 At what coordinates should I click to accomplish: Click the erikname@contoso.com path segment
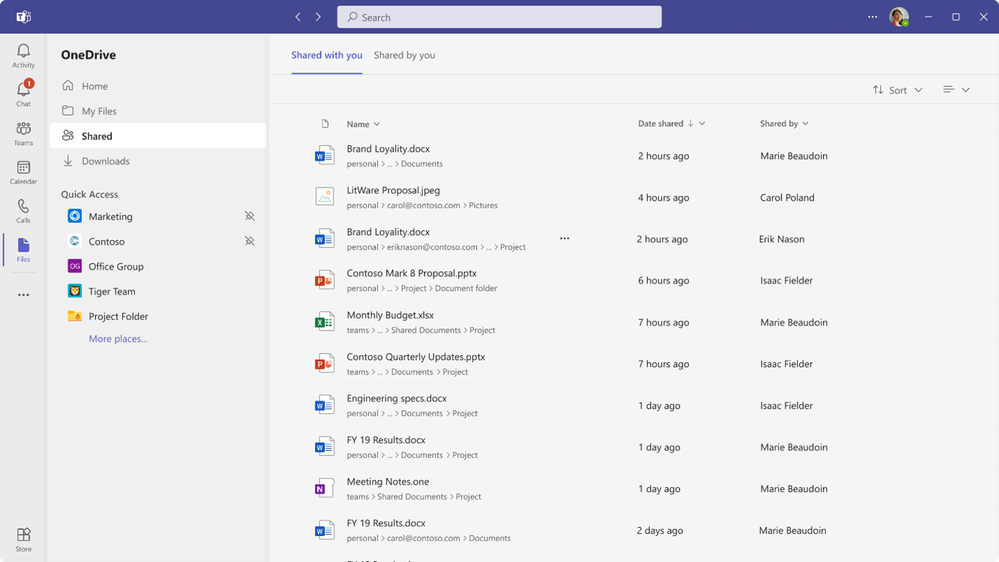pyautogui.click(x=432, y=247)
